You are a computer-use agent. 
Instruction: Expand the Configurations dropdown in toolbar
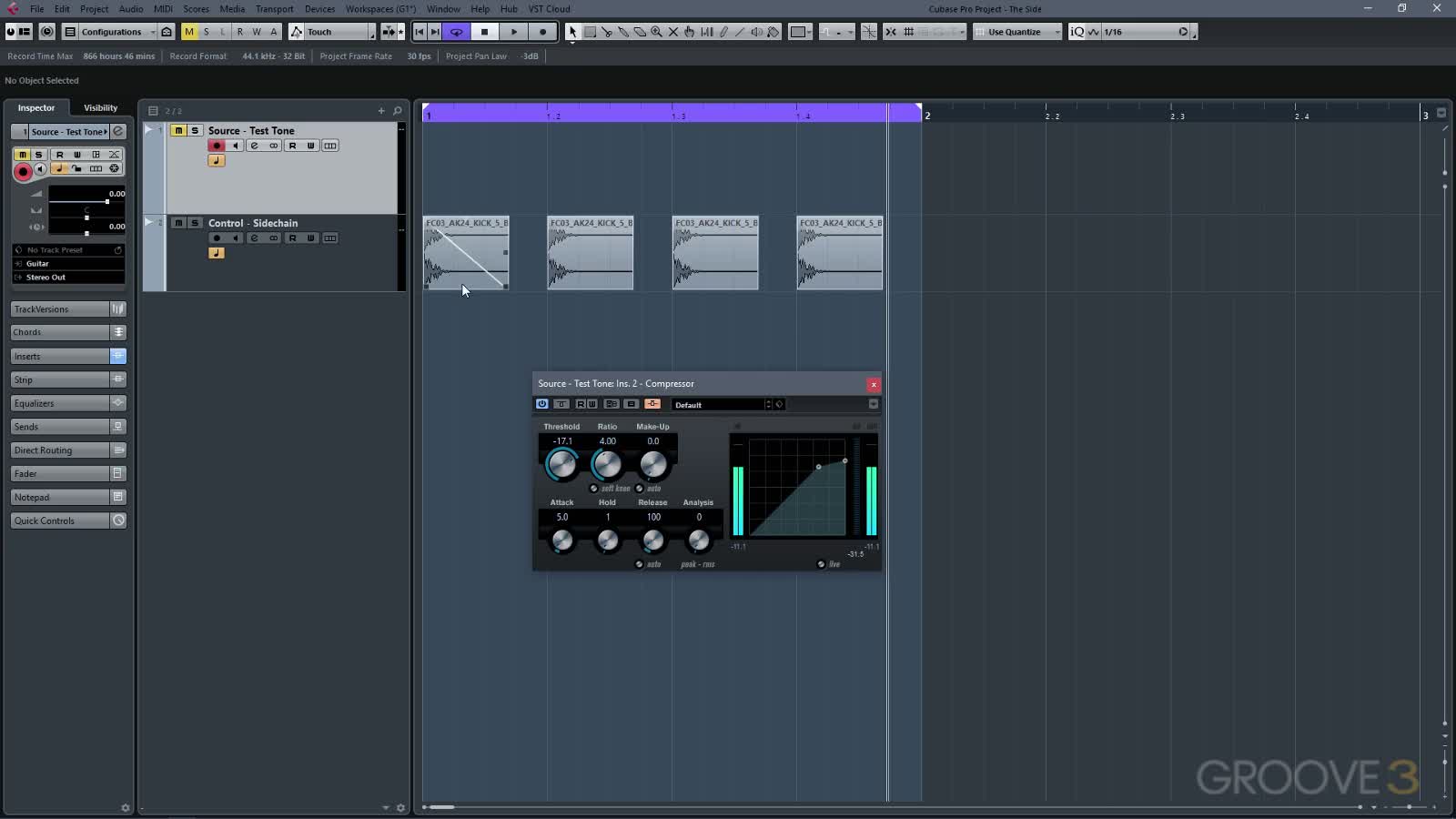pyautogui.click(x=151, y=31)
